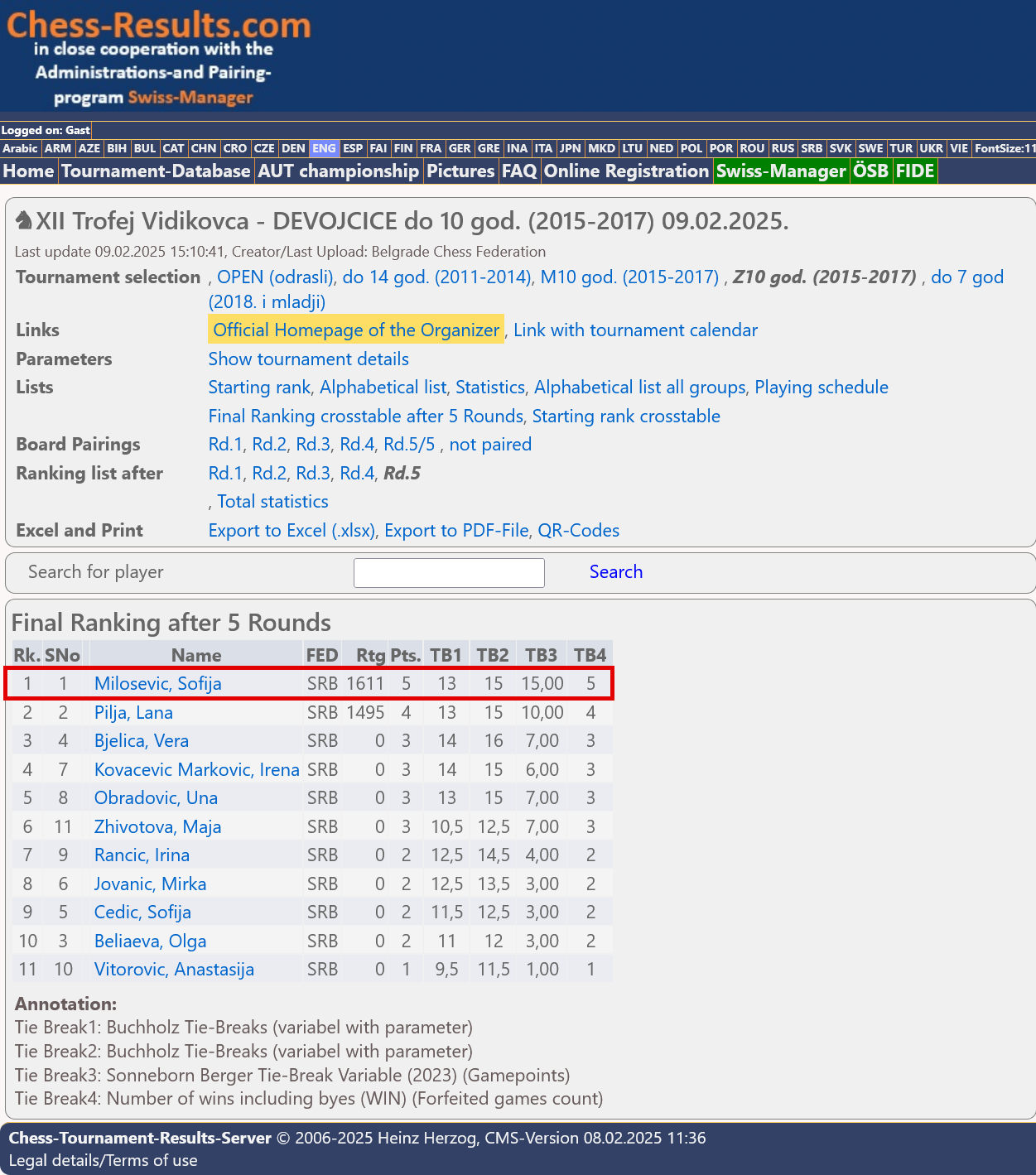This screenshot has height=1175, width=1036.
Task: Open the Home menu item
Action: pyautogui.click(x=29, y=171)
